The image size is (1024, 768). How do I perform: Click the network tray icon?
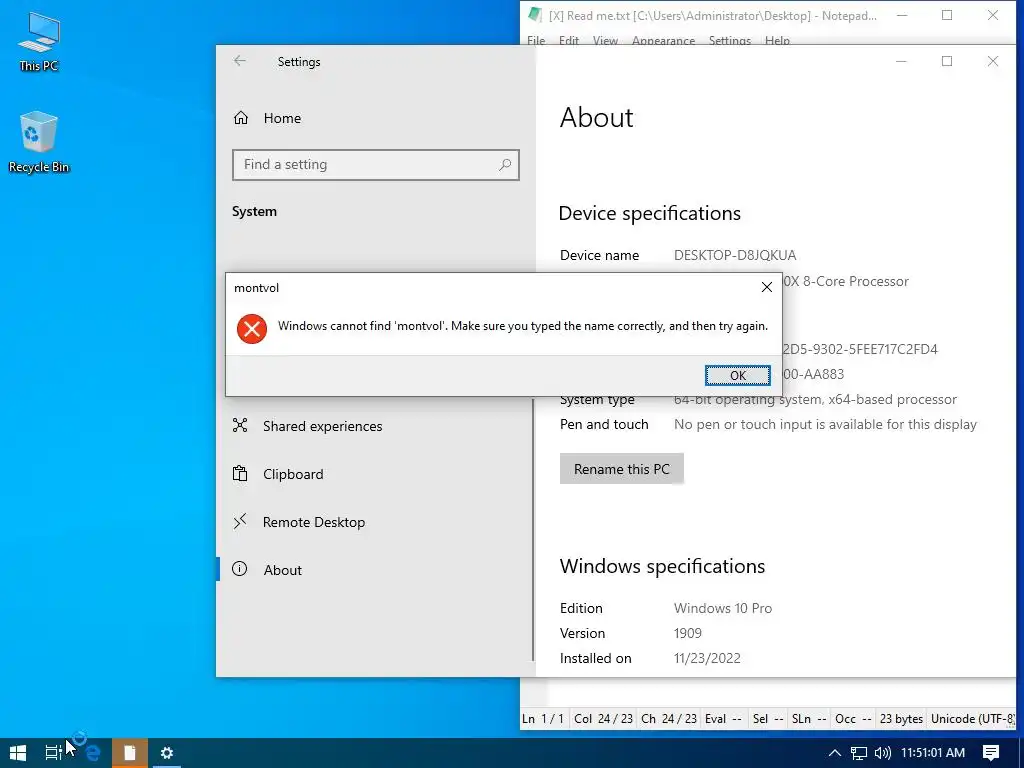click(x=859, y=753)
